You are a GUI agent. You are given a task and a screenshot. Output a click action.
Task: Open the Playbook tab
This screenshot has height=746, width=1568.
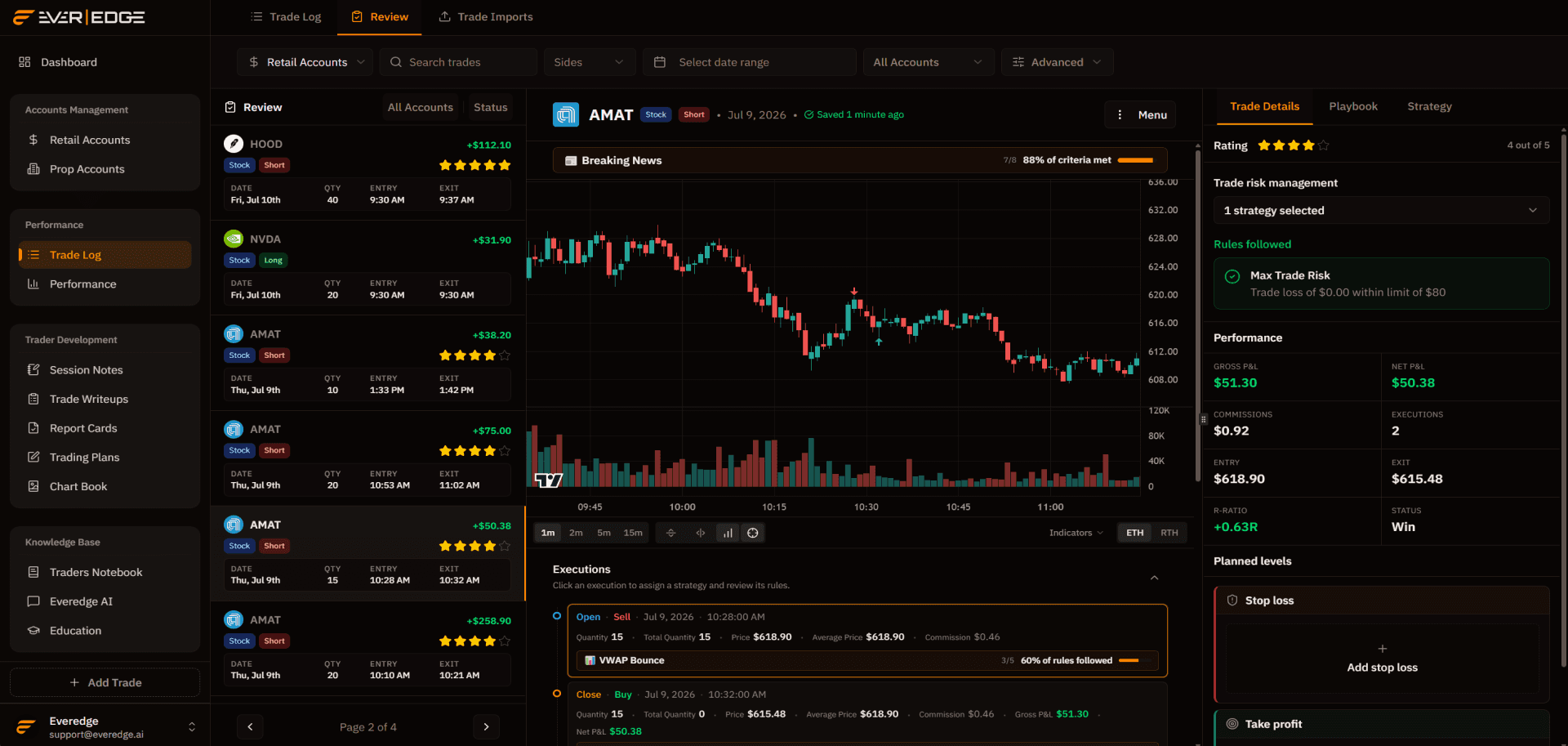pyautogui.click(x=1353, y=106)
